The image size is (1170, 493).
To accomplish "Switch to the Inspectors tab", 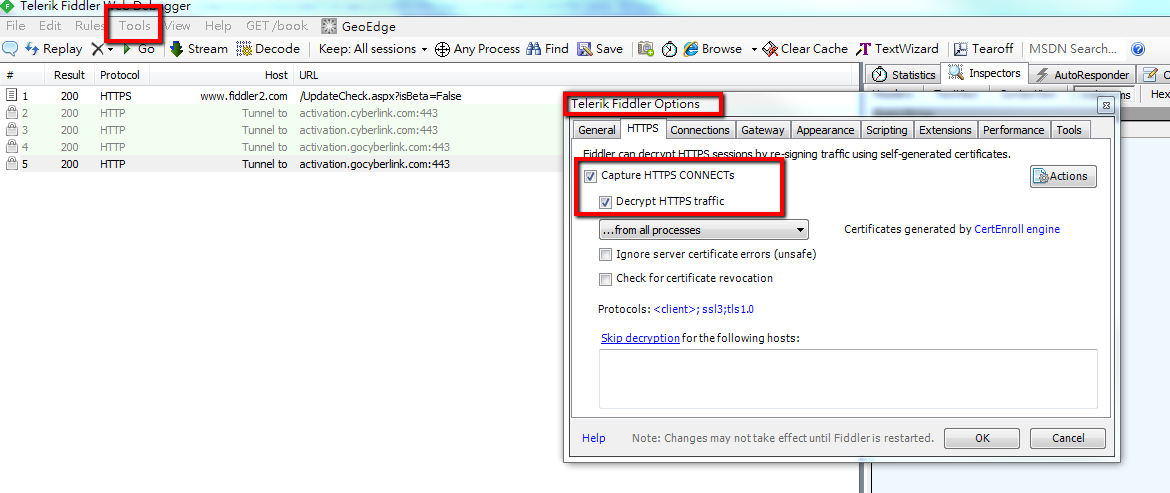I will 986,73.
